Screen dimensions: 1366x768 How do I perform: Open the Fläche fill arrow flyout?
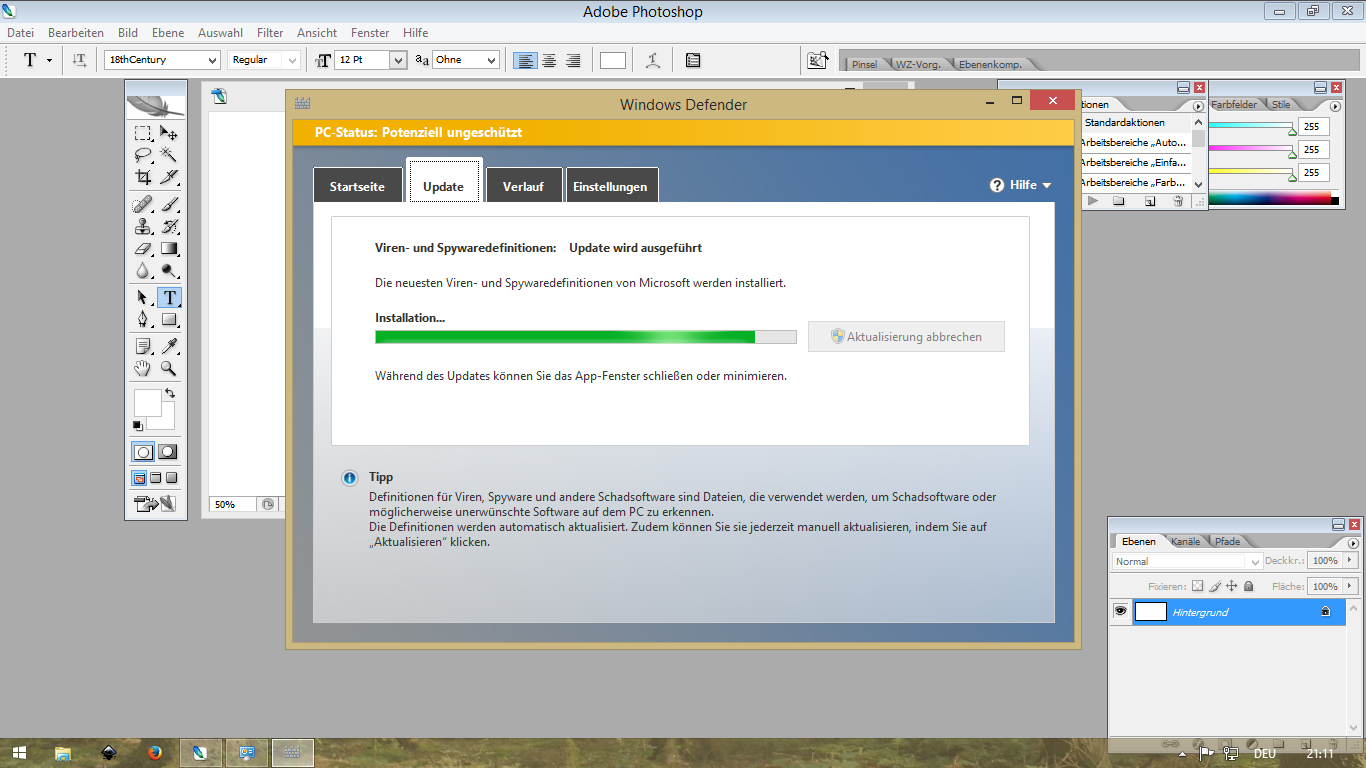(1350, 586)
